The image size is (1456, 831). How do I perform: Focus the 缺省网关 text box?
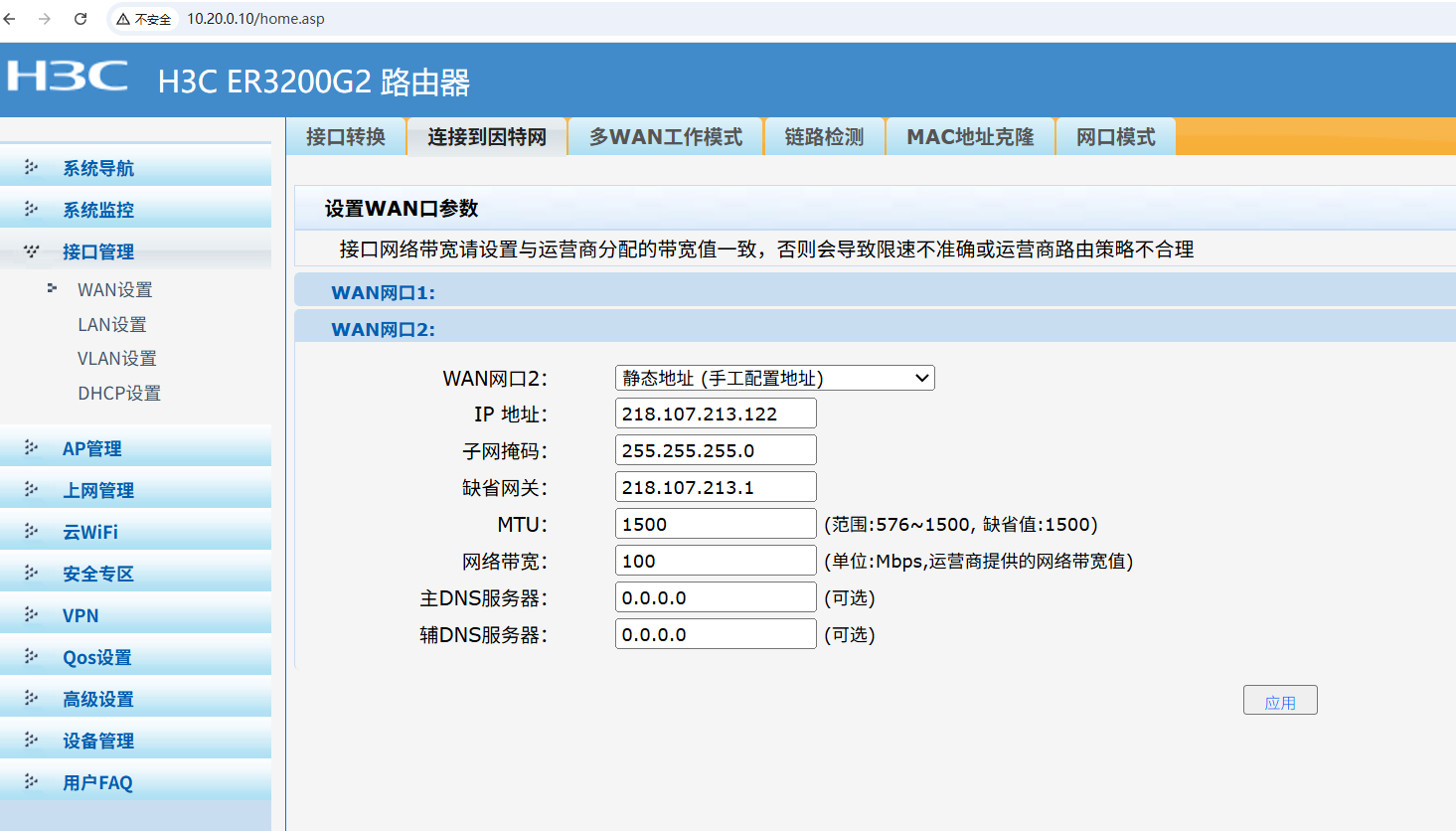[x=715, y=487]
